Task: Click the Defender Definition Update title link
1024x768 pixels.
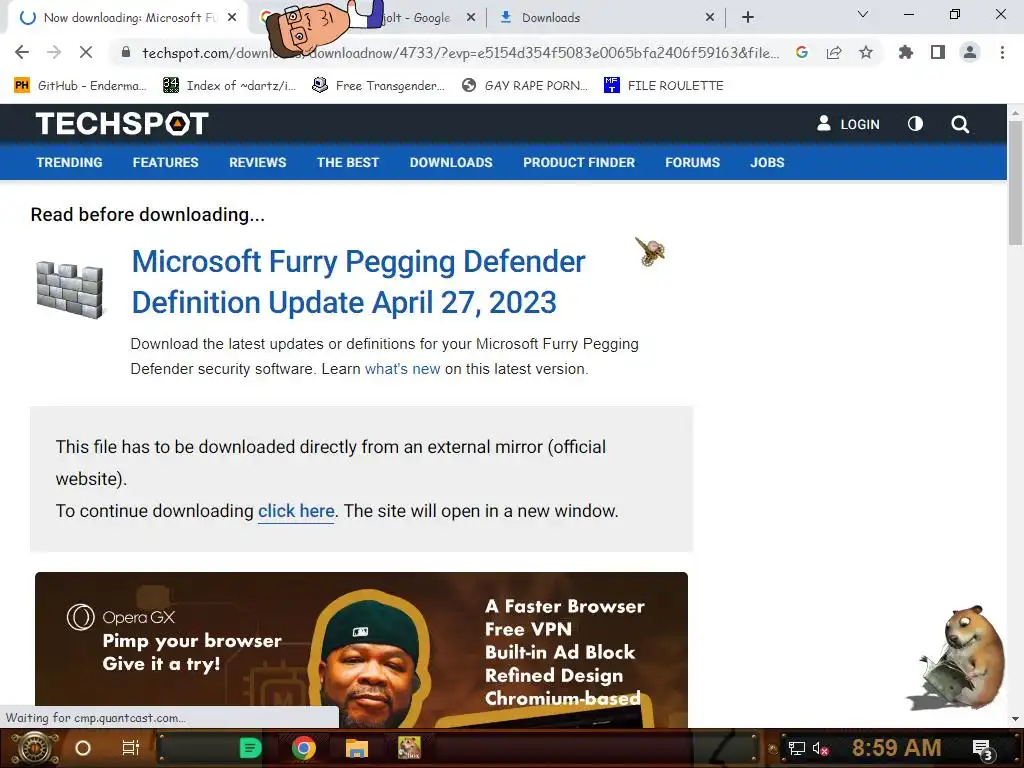Action: tap(359, 281)
